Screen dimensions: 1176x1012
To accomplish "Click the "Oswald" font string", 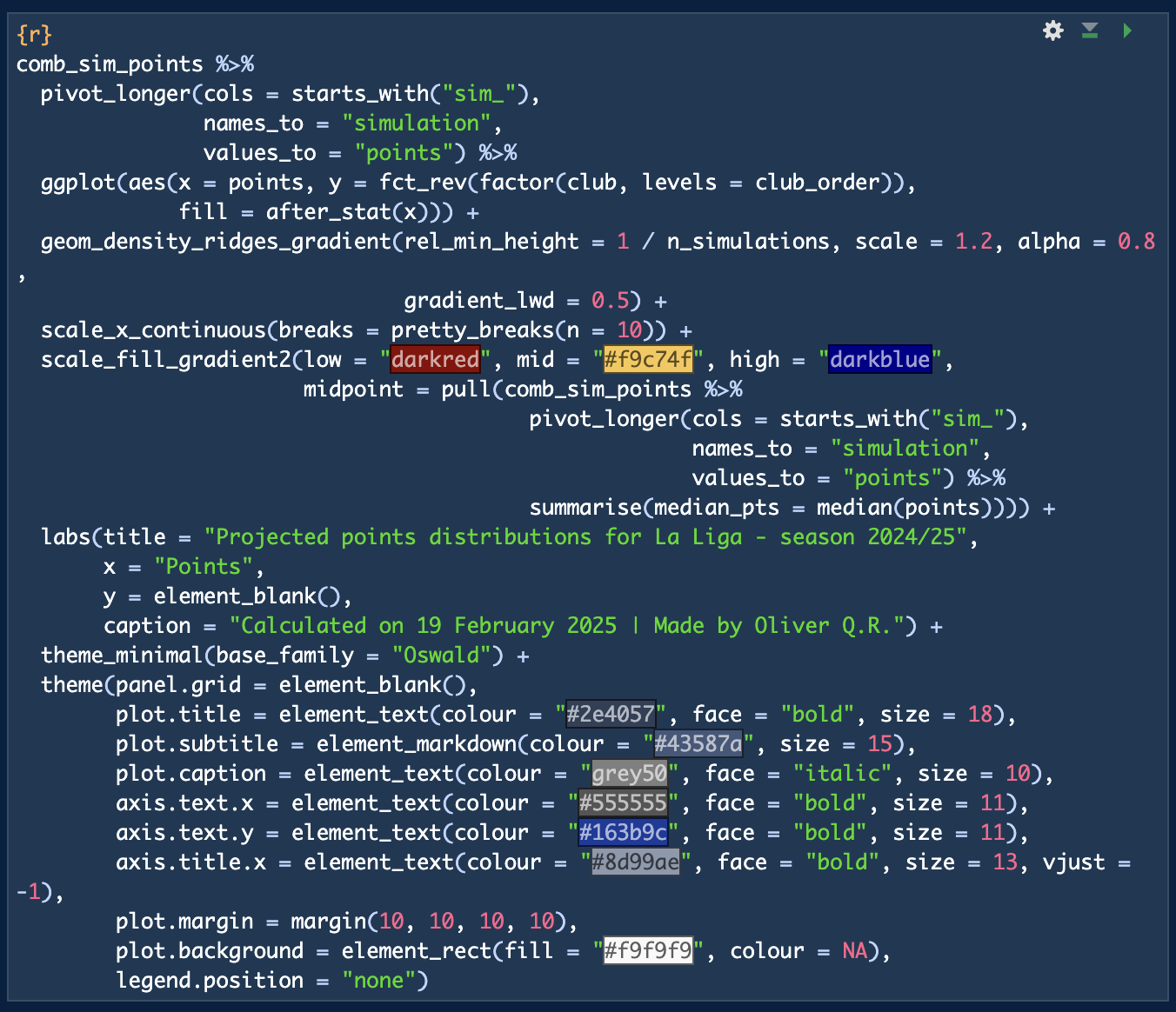I will (x=441, y=655).
